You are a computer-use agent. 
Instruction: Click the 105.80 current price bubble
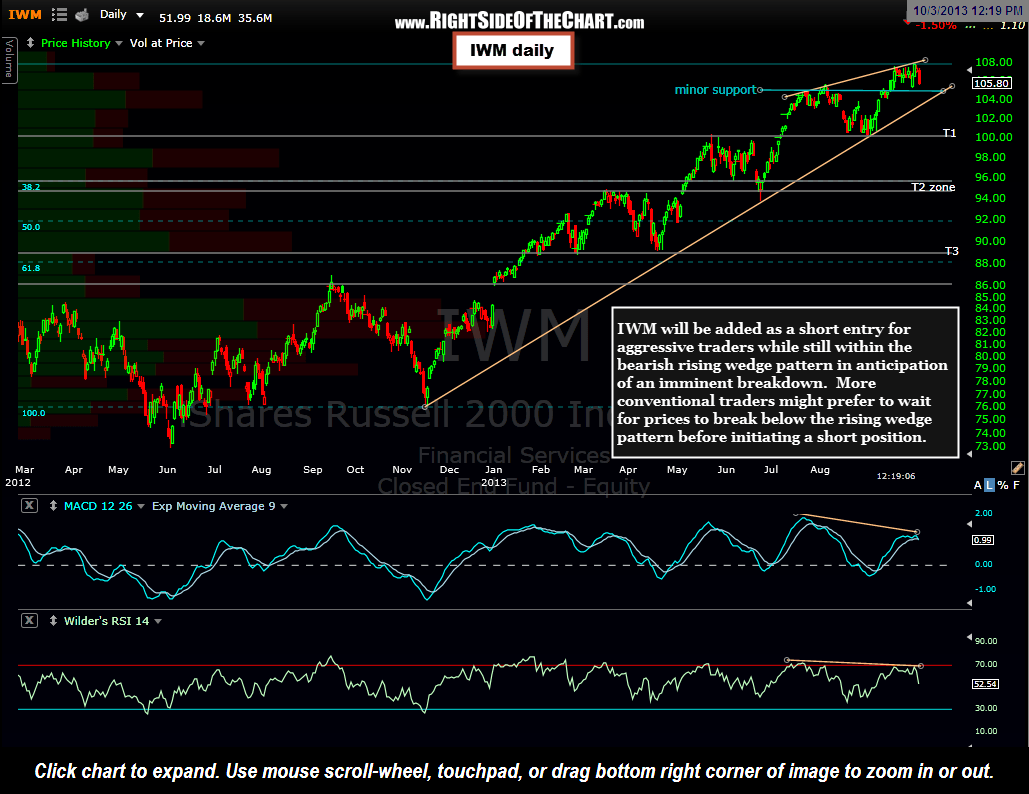[x=992, y=83]
